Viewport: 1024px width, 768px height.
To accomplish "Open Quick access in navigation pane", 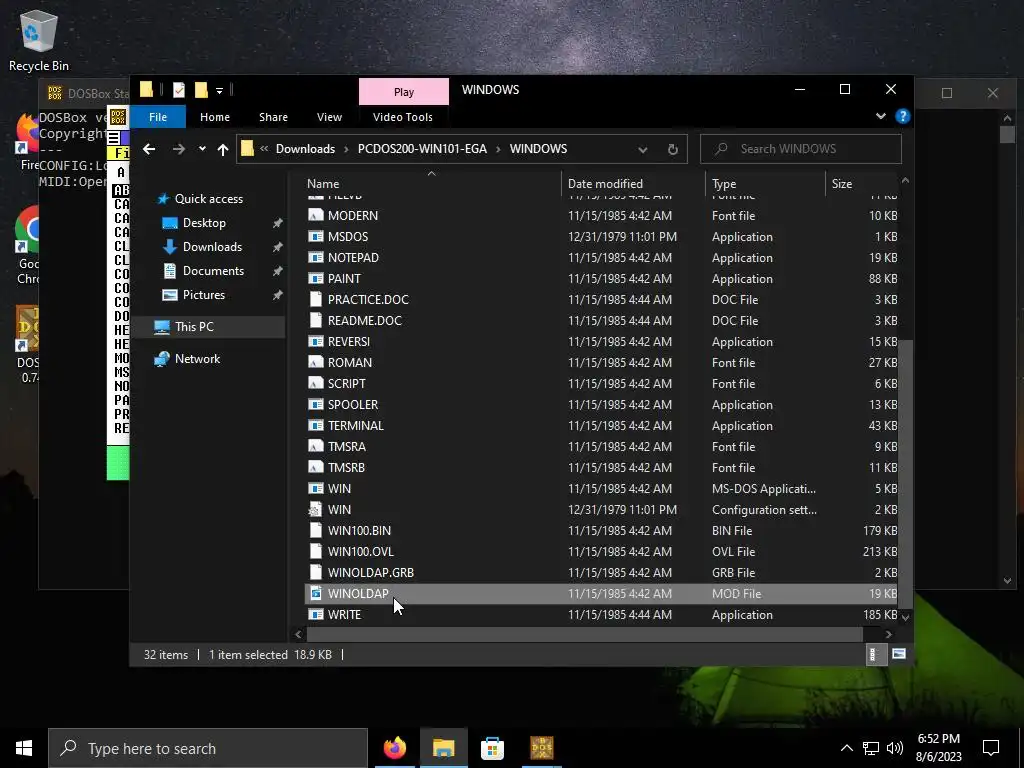I will (208, 199).
